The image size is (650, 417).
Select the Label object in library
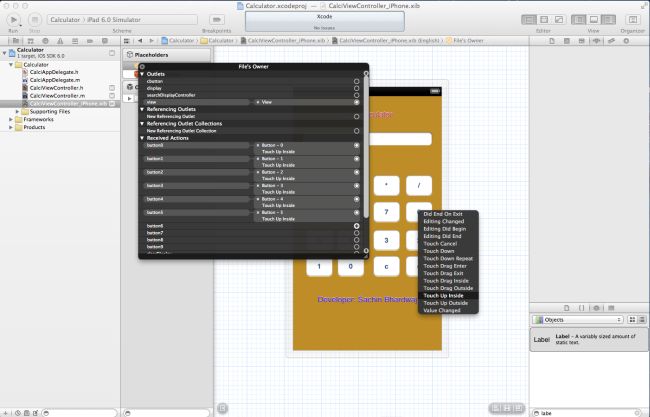point(589,339)
